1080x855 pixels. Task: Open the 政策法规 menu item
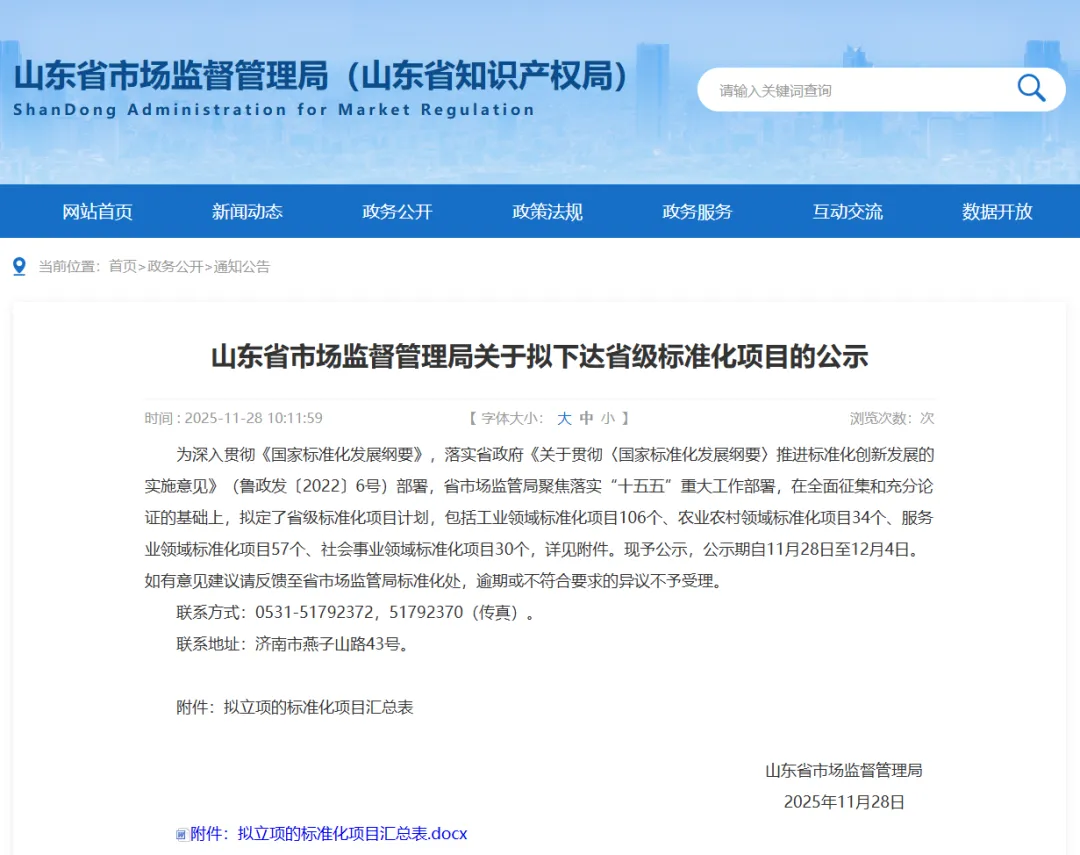pos(547,212)
